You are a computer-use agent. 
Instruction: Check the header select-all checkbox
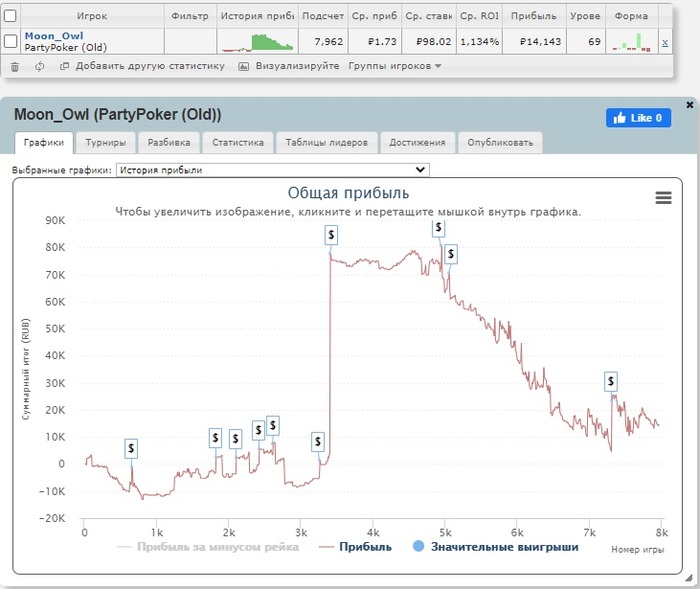tap(10, 16)
